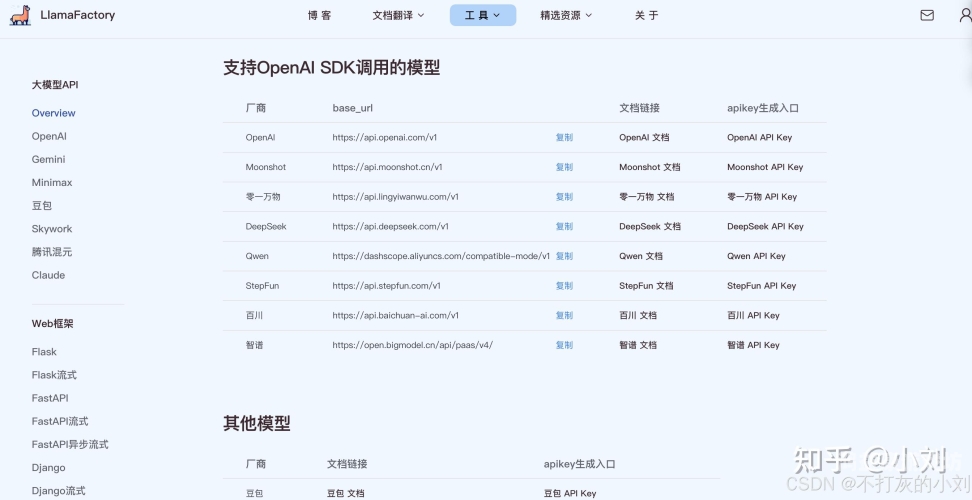Open the user profile icon

[965, 15]
